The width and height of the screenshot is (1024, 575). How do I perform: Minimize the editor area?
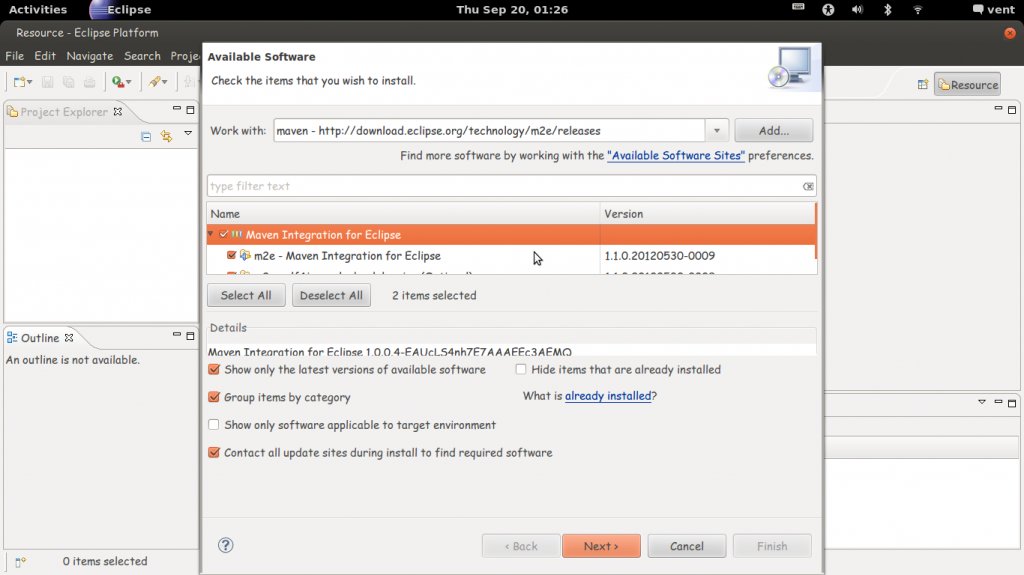click(x=998, y=108)
